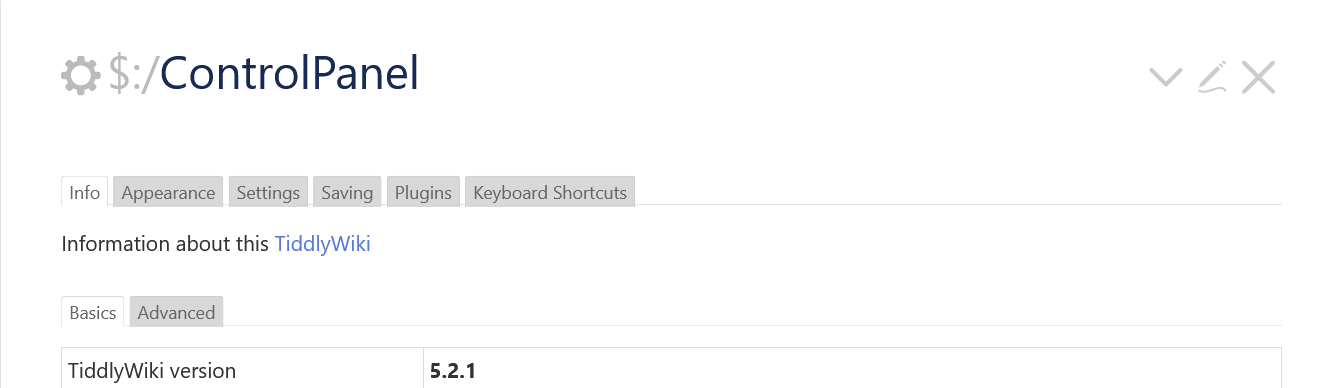The image size is (1336, 388).
Task: Show the Plugins tab
Action: [423, 192]
